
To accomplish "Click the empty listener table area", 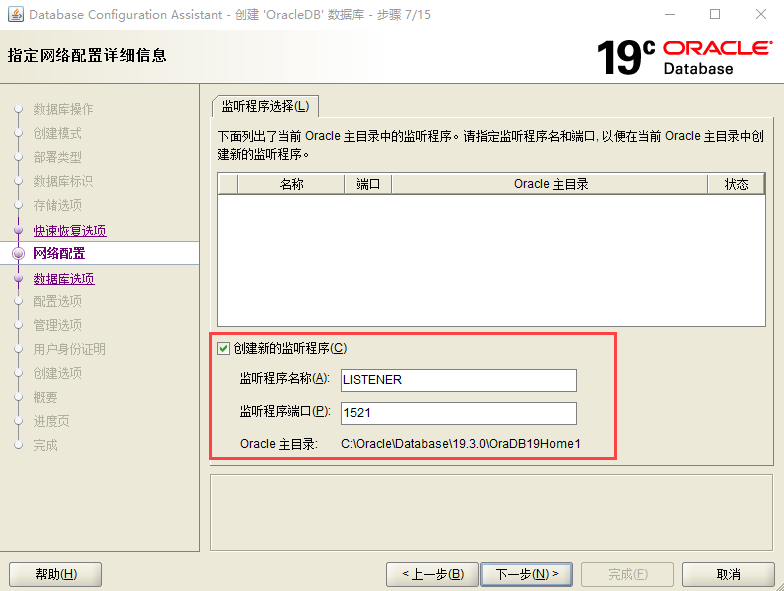I will coord(491,259).
